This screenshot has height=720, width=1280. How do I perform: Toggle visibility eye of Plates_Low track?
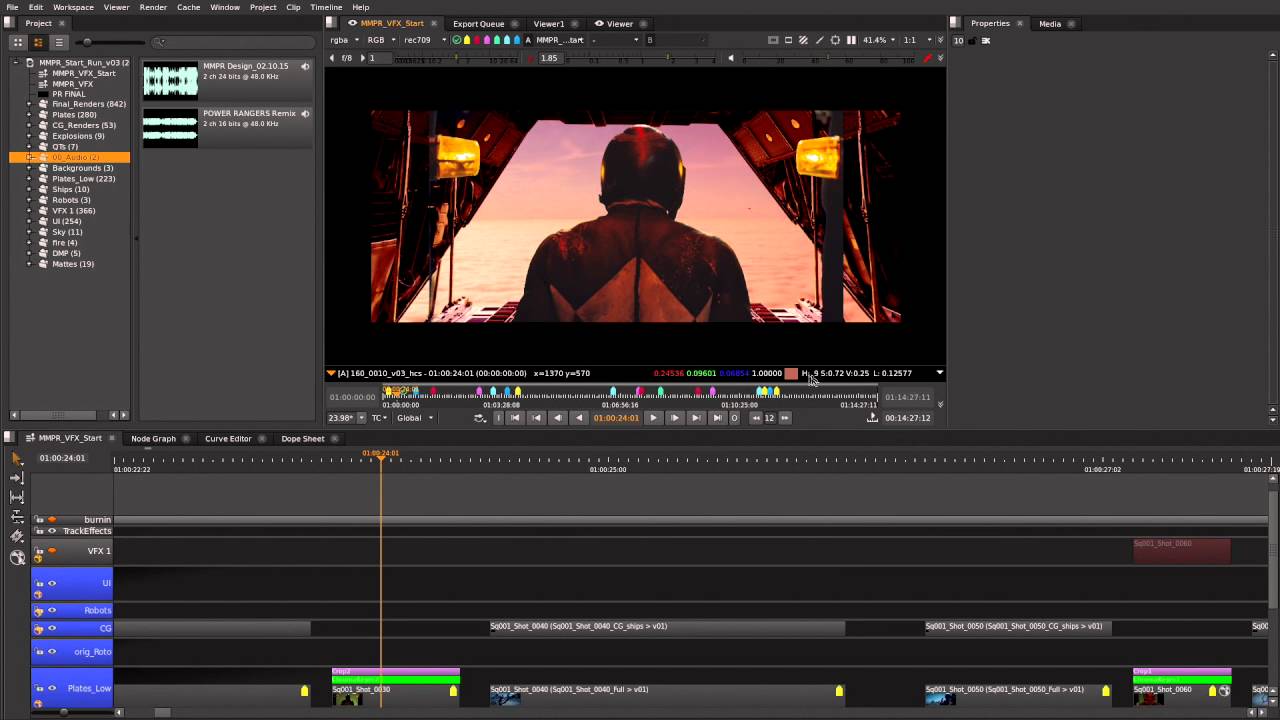click(x=52, y=688)
